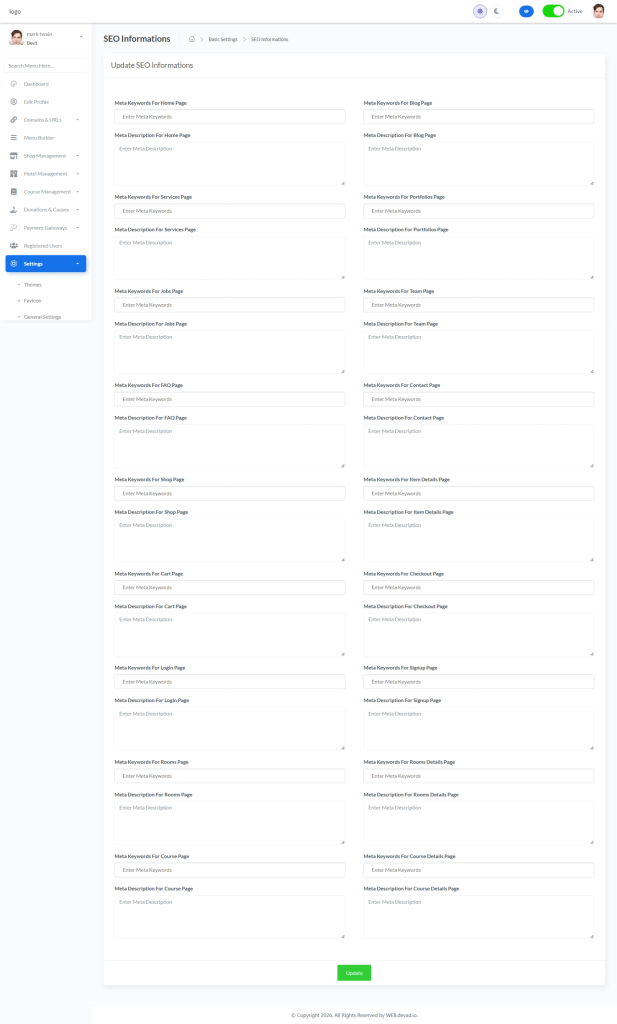617x1024 pixels.
Task: Click the Edit Profile sidebar icon
Action: [13, 102]
